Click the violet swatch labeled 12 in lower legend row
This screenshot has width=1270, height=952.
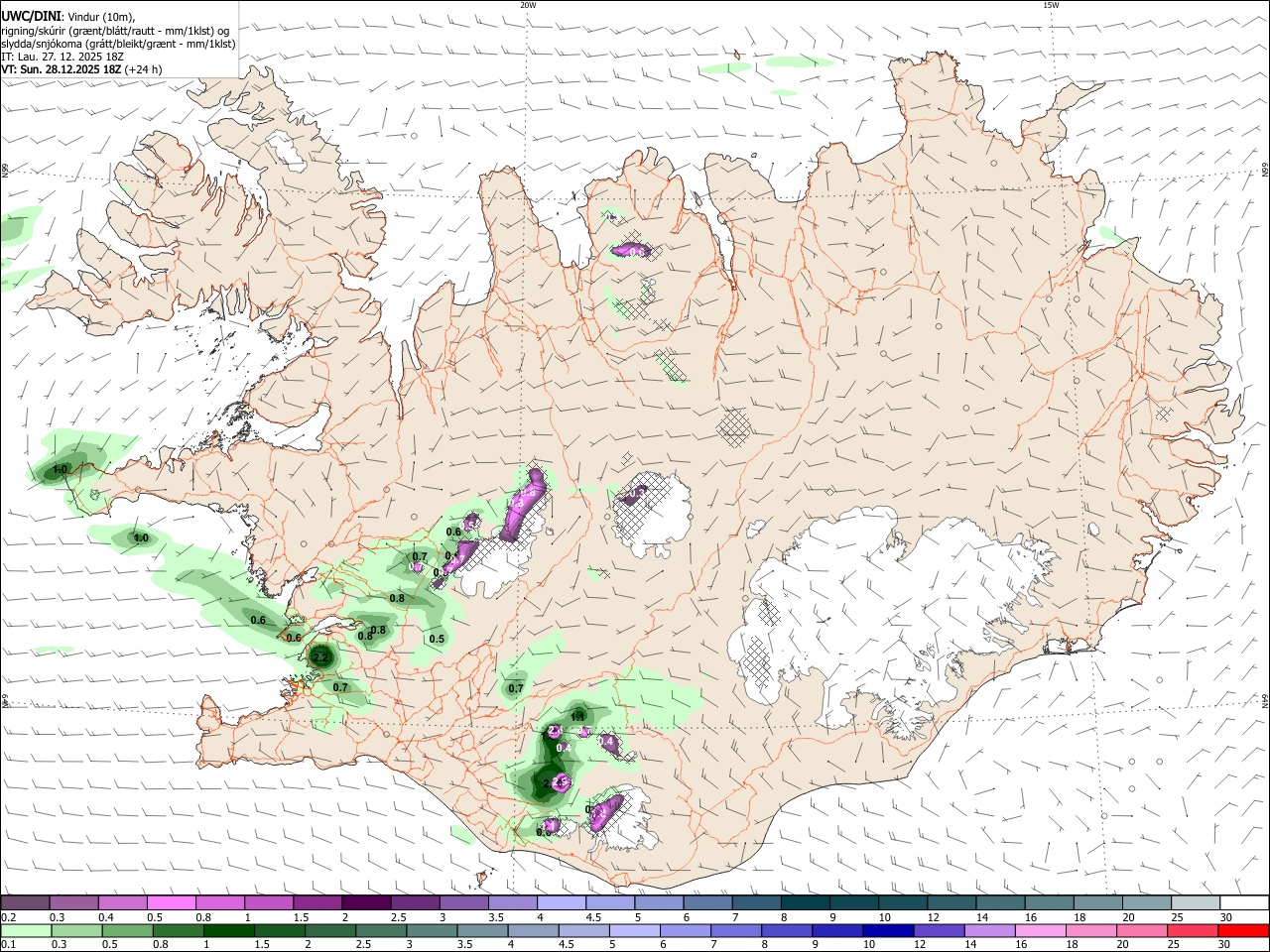point(938,931)
